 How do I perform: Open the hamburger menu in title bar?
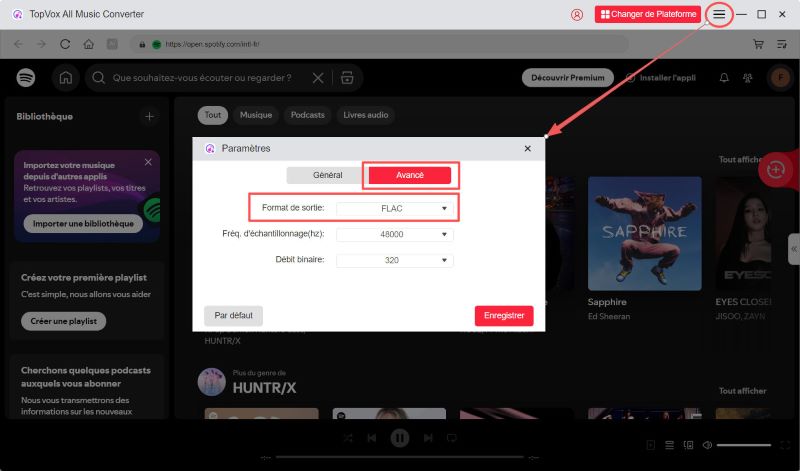tap(719, 15)
